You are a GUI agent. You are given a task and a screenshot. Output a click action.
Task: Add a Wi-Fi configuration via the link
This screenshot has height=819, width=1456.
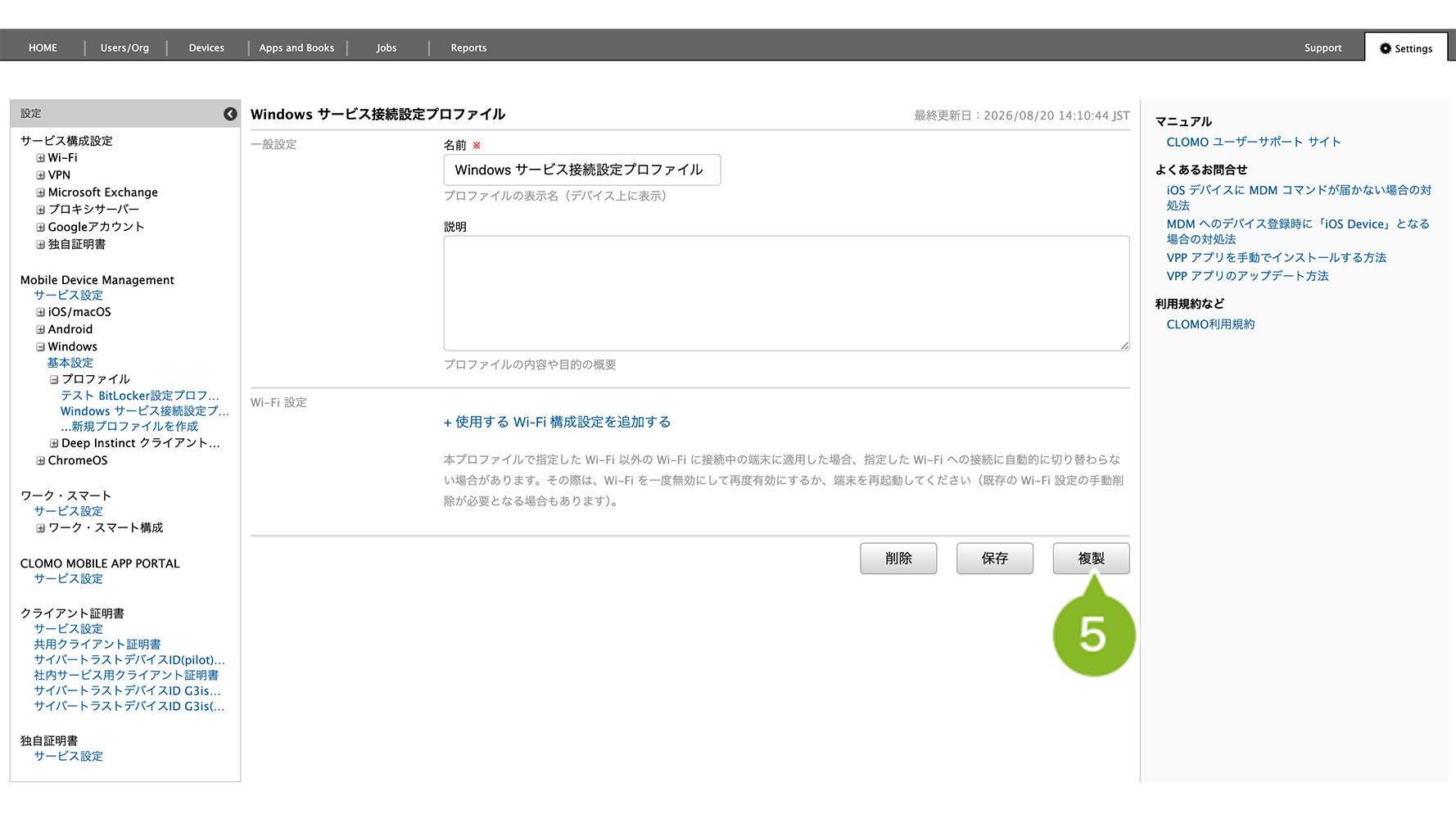[x=557, y=422]
